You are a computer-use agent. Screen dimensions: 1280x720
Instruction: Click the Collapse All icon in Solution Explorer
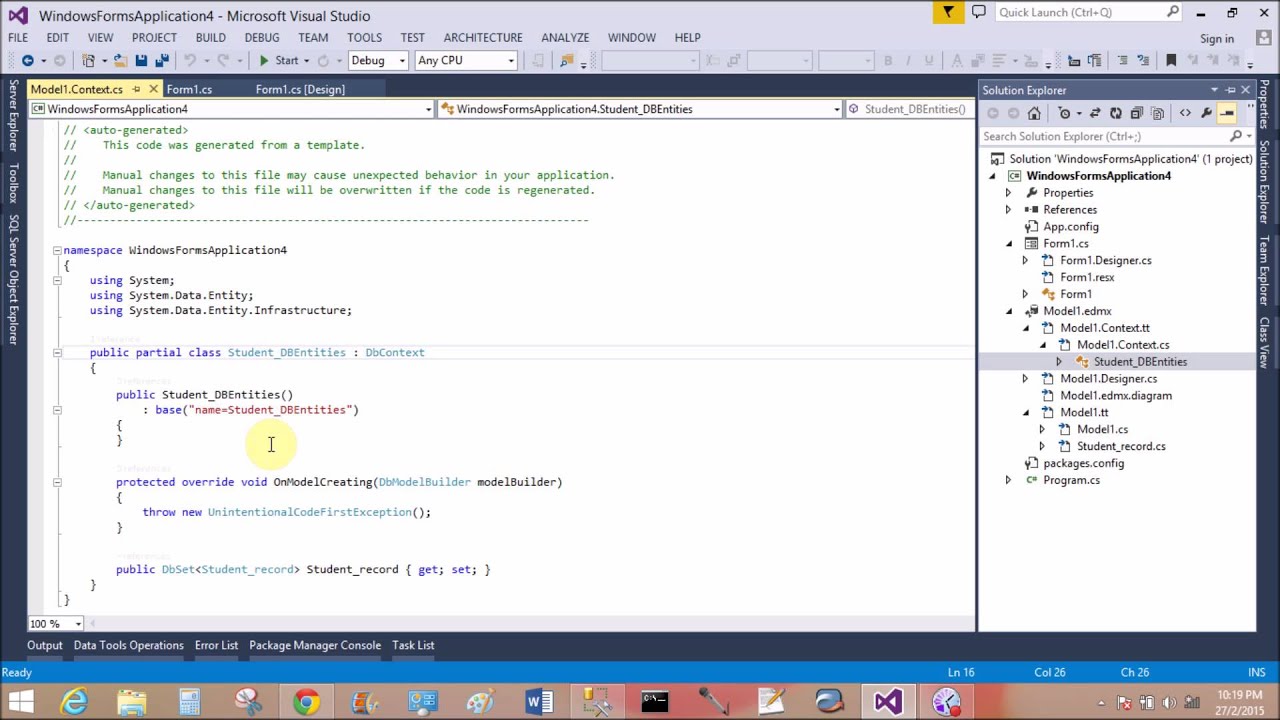coord(1137,113)
